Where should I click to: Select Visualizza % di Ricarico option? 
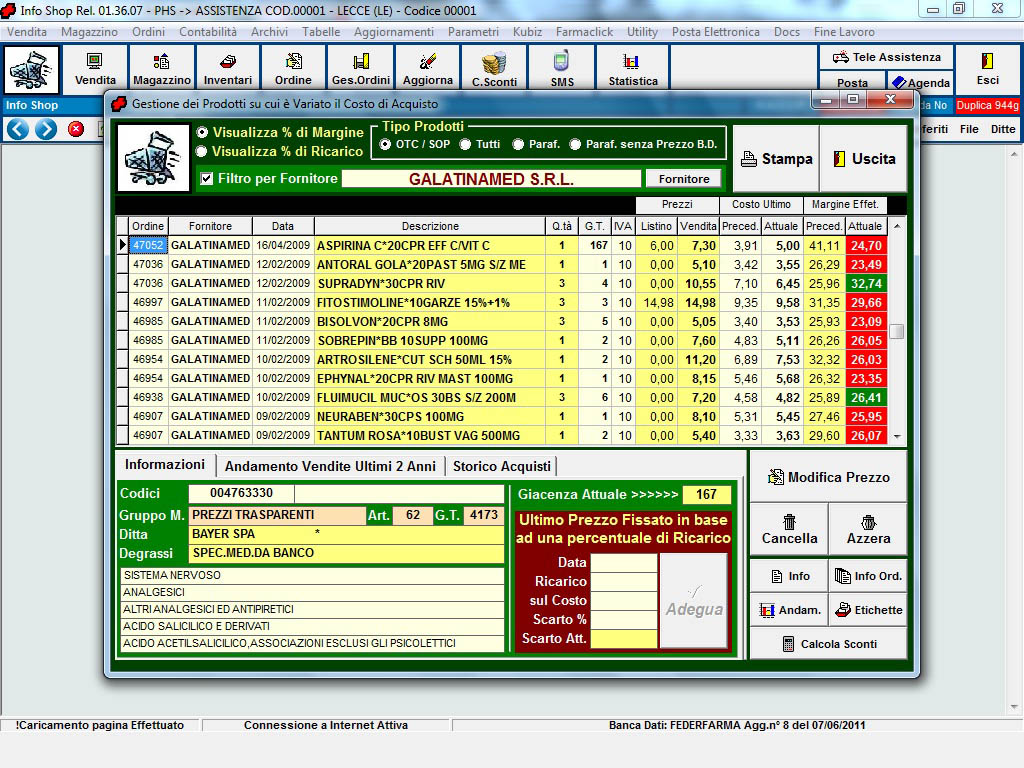pos(203,152)
